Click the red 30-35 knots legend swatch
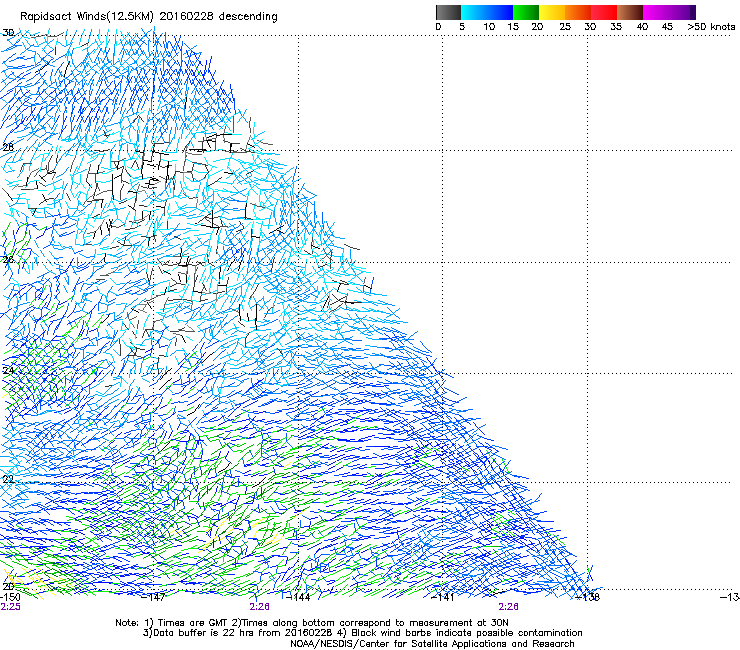Image resolution: width=740 pixels, height=650 pixels. pos(604,12)
